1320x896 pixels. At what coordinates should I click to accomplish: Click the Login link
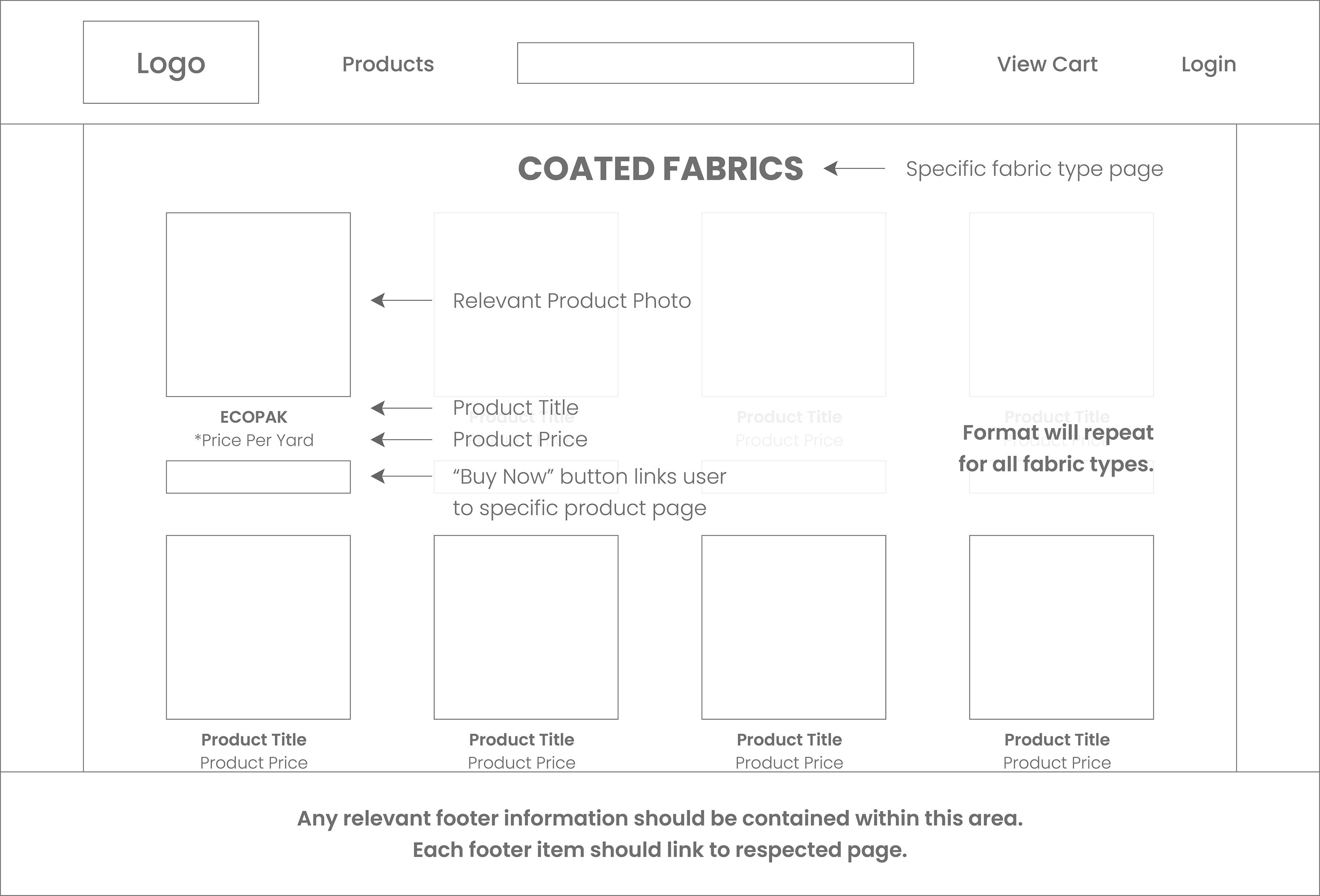coord(1208,64)
